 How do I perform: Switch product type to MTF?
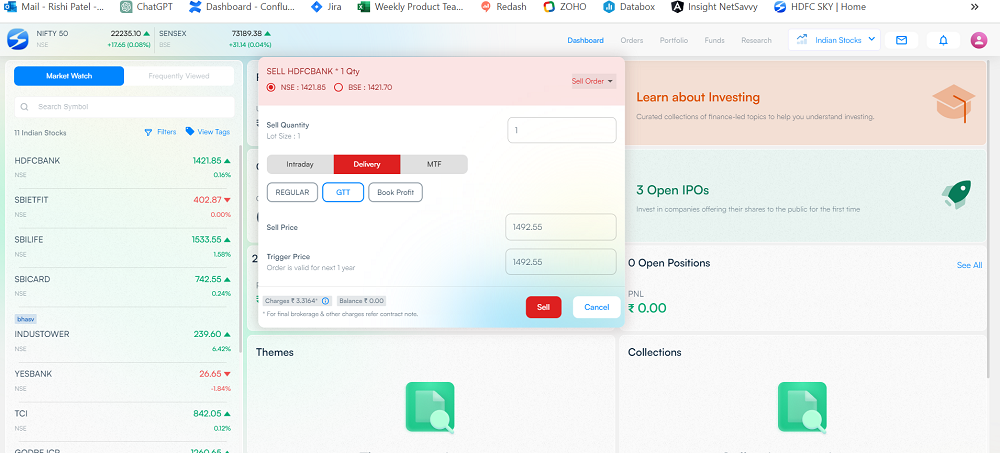point(434,165)
